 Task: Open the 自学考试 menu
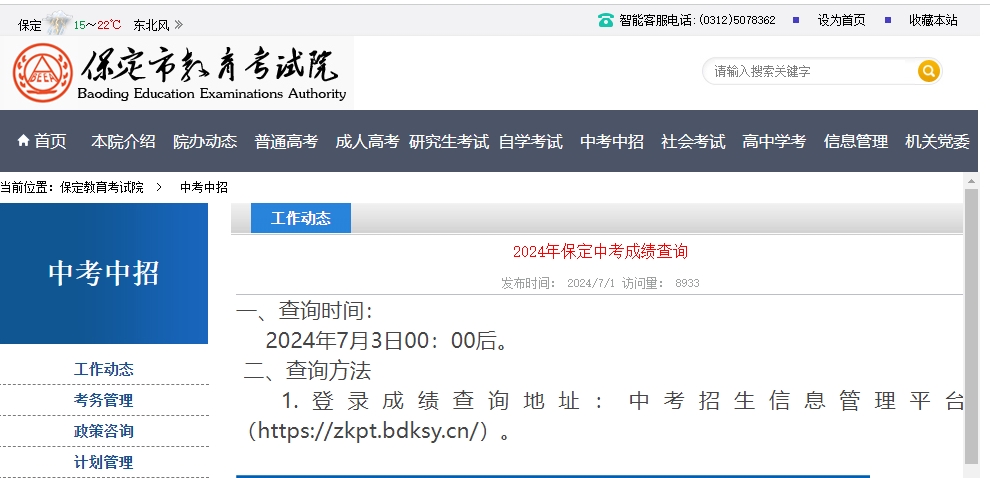tap(530, 141)
